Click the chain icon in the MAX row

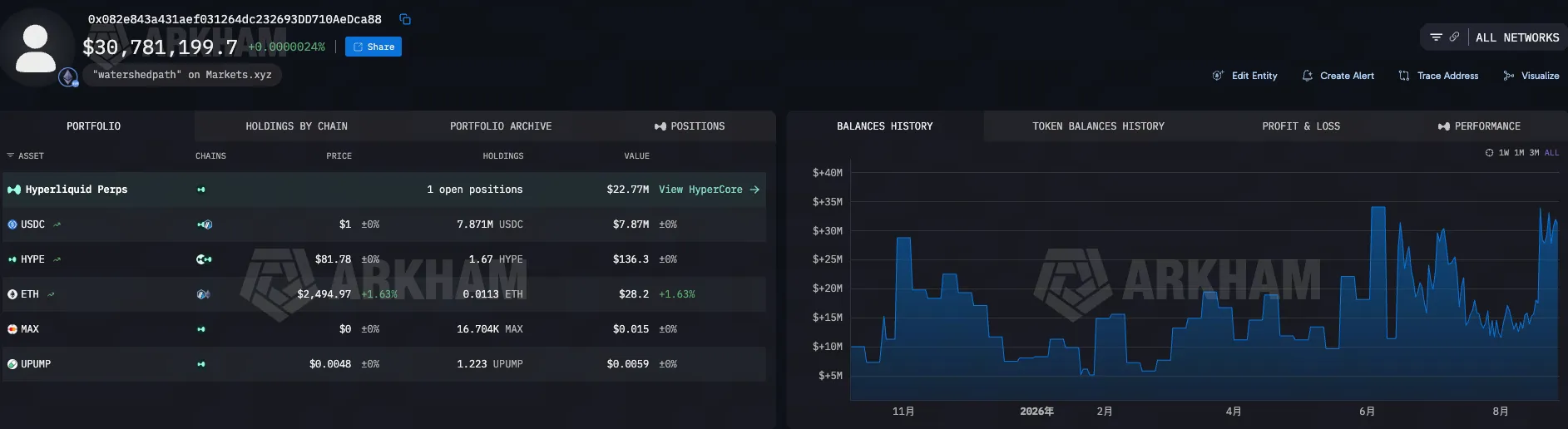click(201, 329)
